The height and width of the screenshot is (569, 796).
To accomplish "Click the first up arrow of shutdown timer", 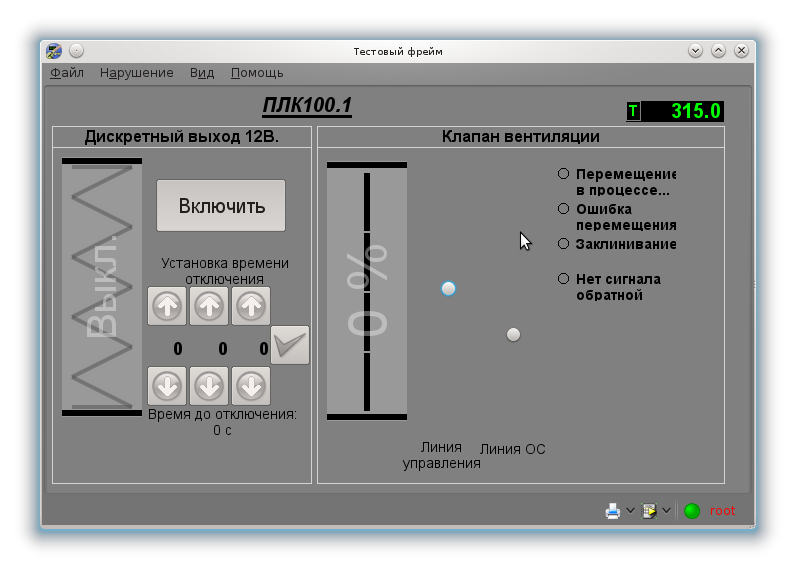I will pos(167,306).
